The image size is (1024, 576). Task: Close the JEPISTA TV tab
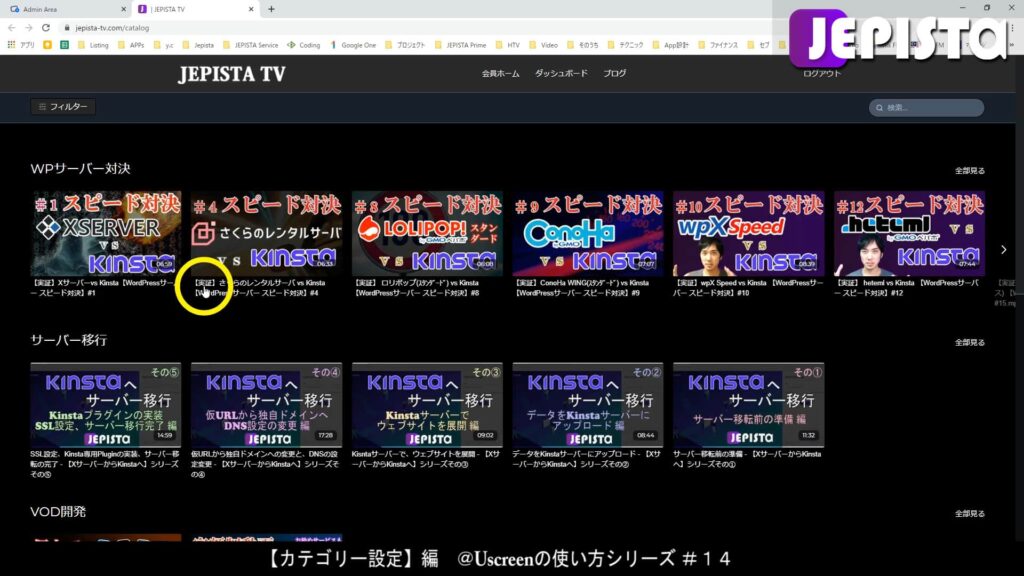(251, 9)
